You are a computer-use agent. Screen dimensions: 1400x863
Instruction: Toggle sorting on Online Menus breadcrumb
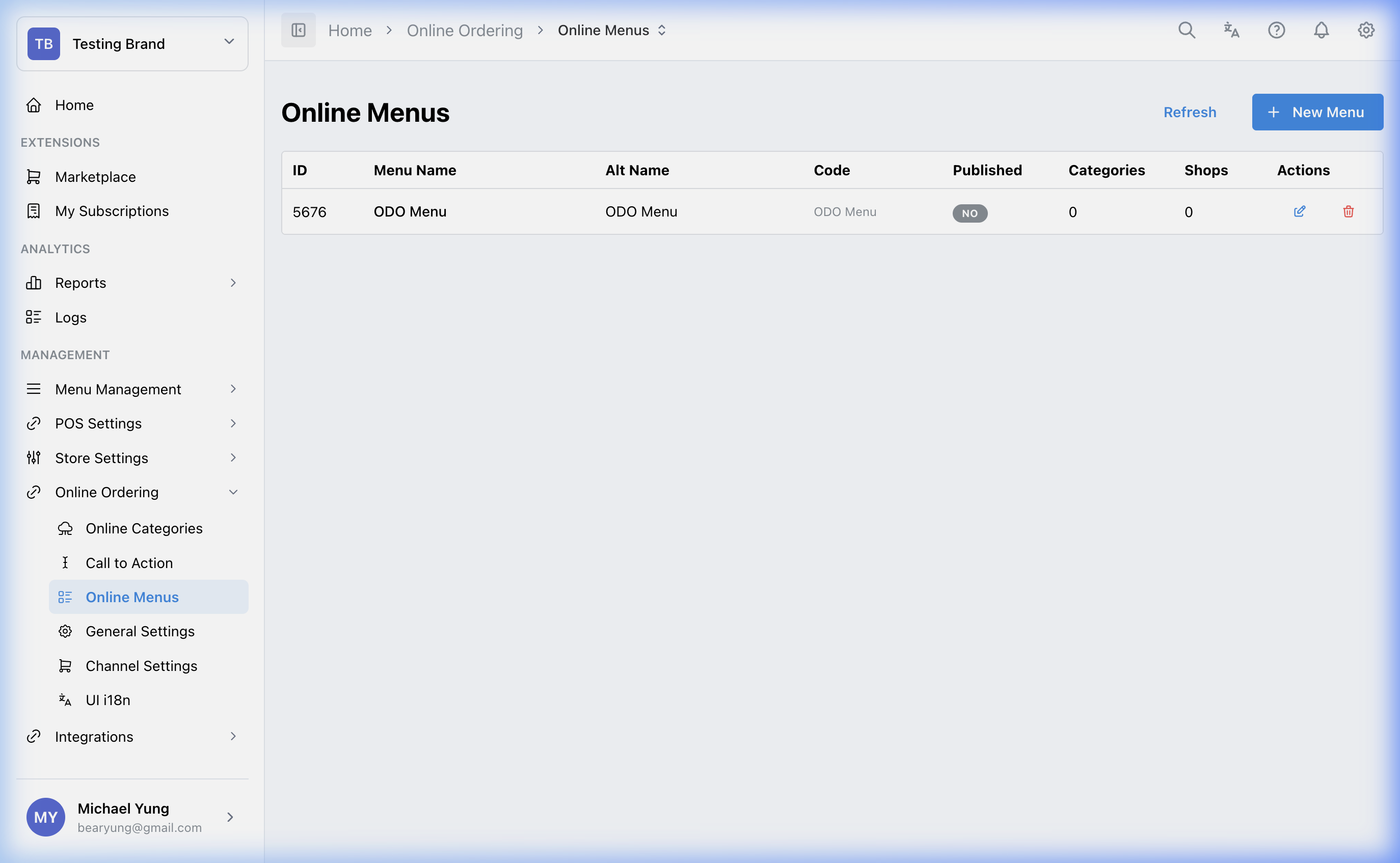click(662, 30)
